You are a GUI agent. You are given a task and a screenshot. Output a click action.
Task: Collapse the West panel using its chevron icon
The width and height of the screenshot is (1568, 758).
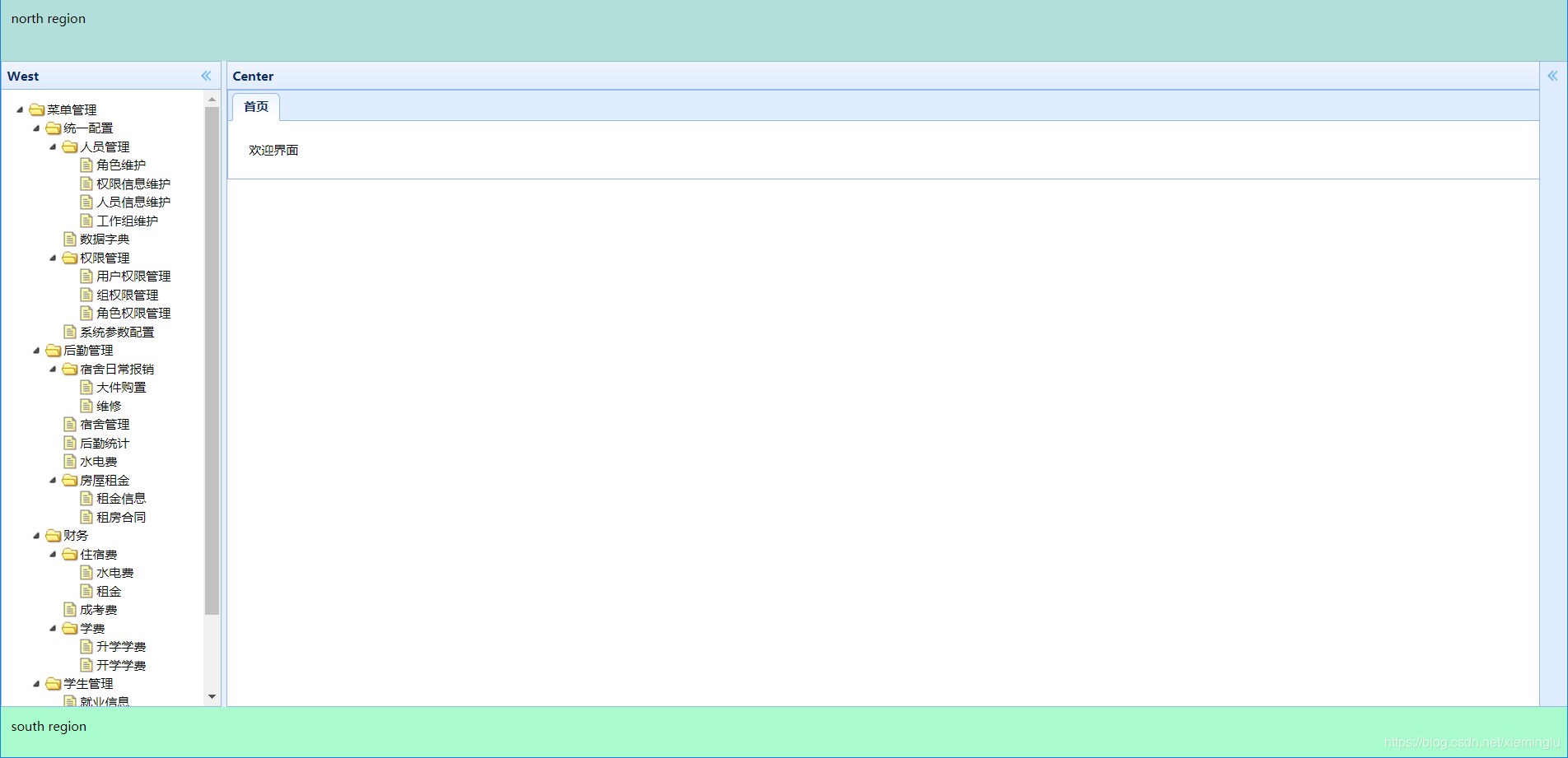tap(206, 76)
